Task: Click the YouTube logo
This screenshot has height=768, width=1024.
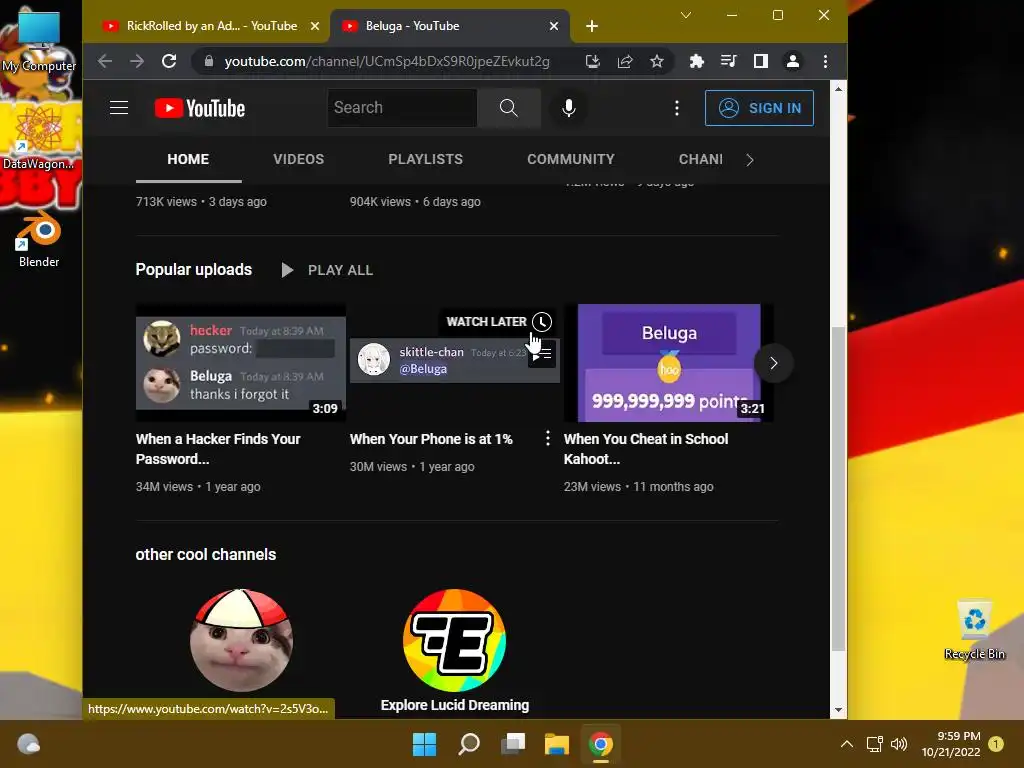Action: (200, 108)
